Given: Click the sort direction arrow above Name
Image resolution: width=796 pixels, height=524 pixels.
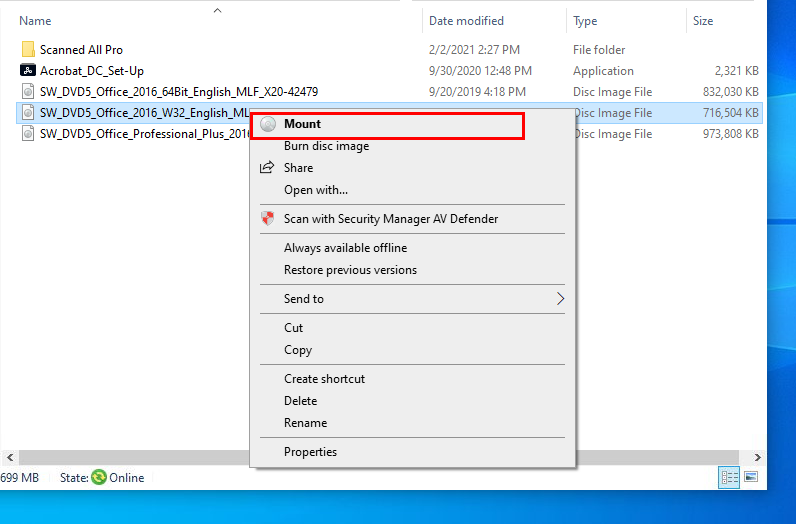Looking at the screenshot, I should 217,10.
